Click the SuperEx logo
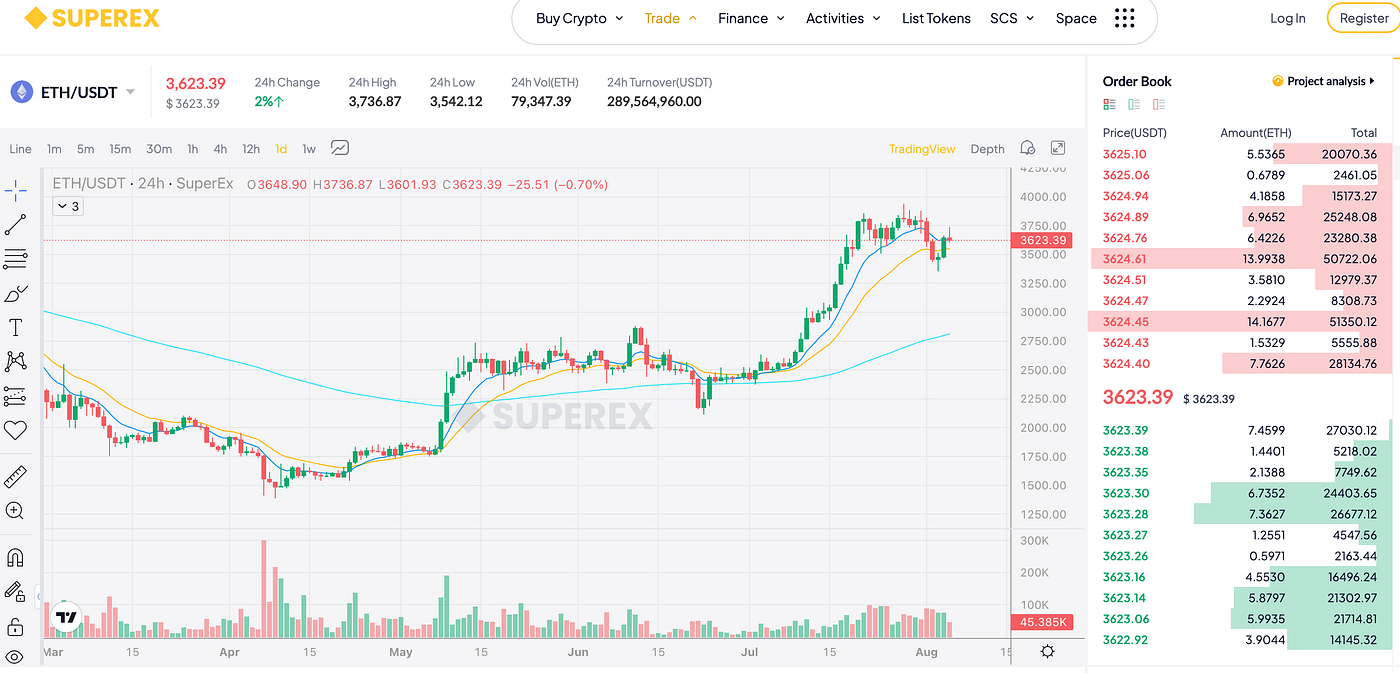The image size is (1400, 673). tap(91, 18)
